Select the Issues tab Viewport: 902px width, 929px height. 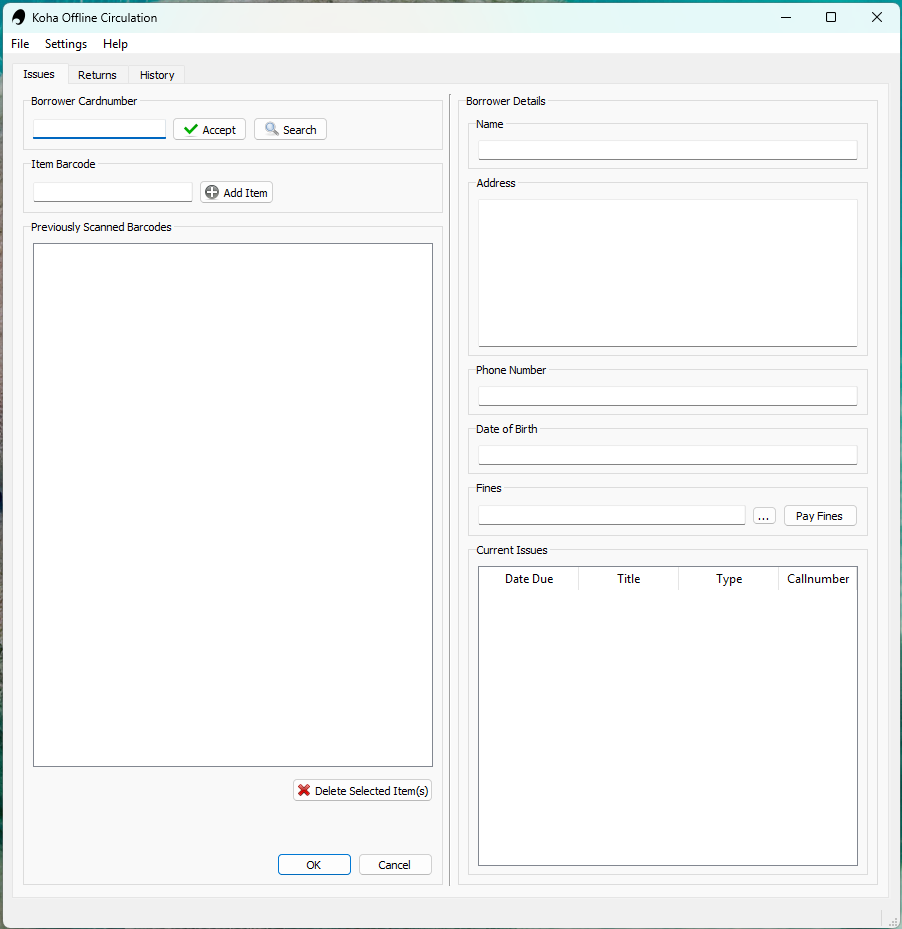click(39, 74)
